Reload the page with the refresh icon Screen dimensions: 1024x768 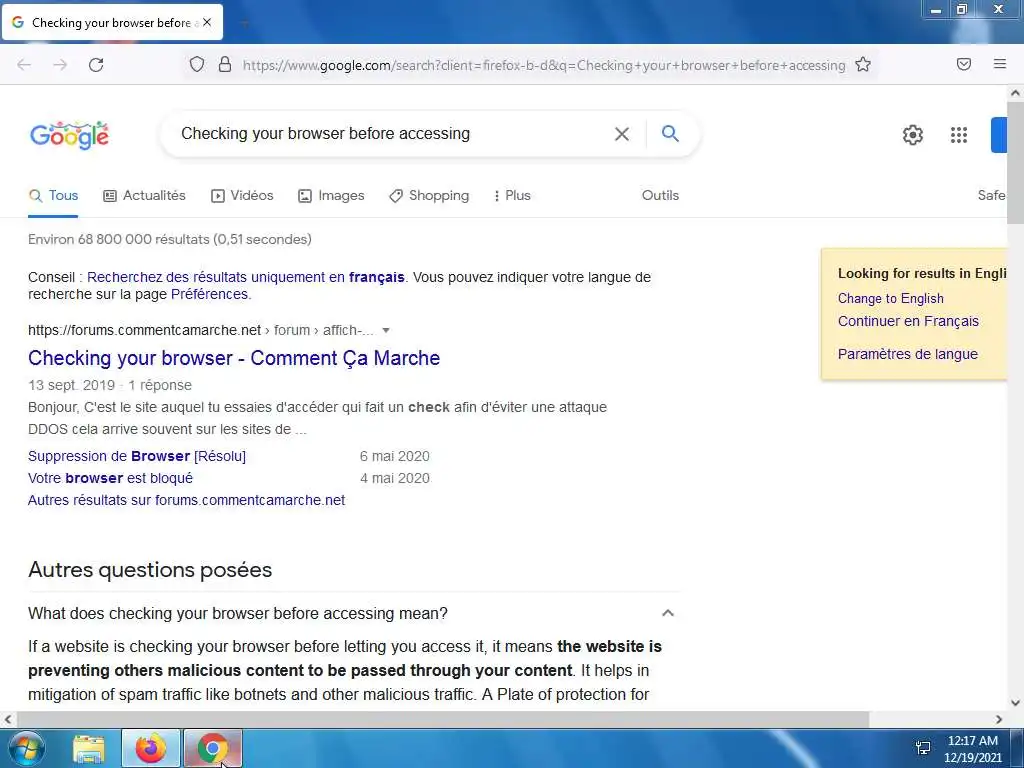[96, 65]
